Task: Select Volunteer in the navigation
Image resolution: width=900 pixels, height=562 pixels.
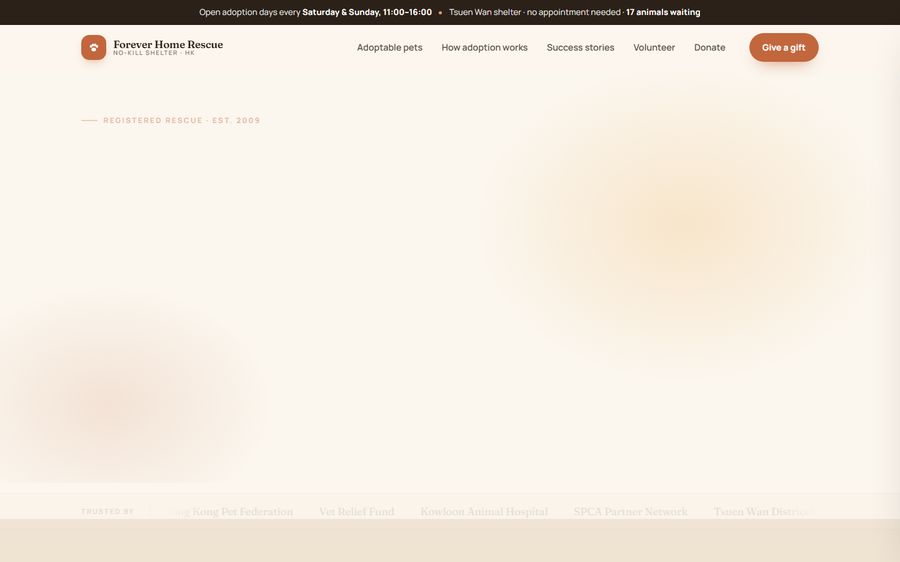Action: coord(654,48)
